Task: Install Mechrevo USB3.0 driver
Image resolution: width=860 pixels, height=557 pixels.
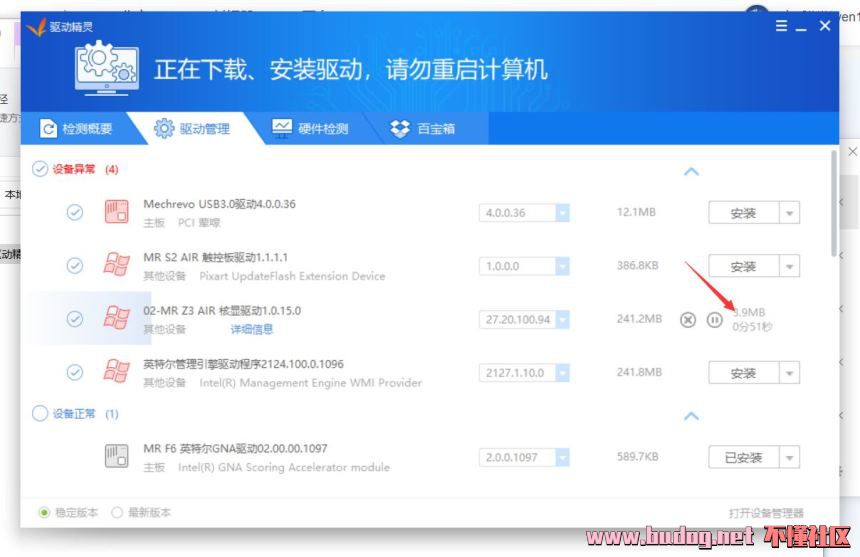Action: (744, 213)
